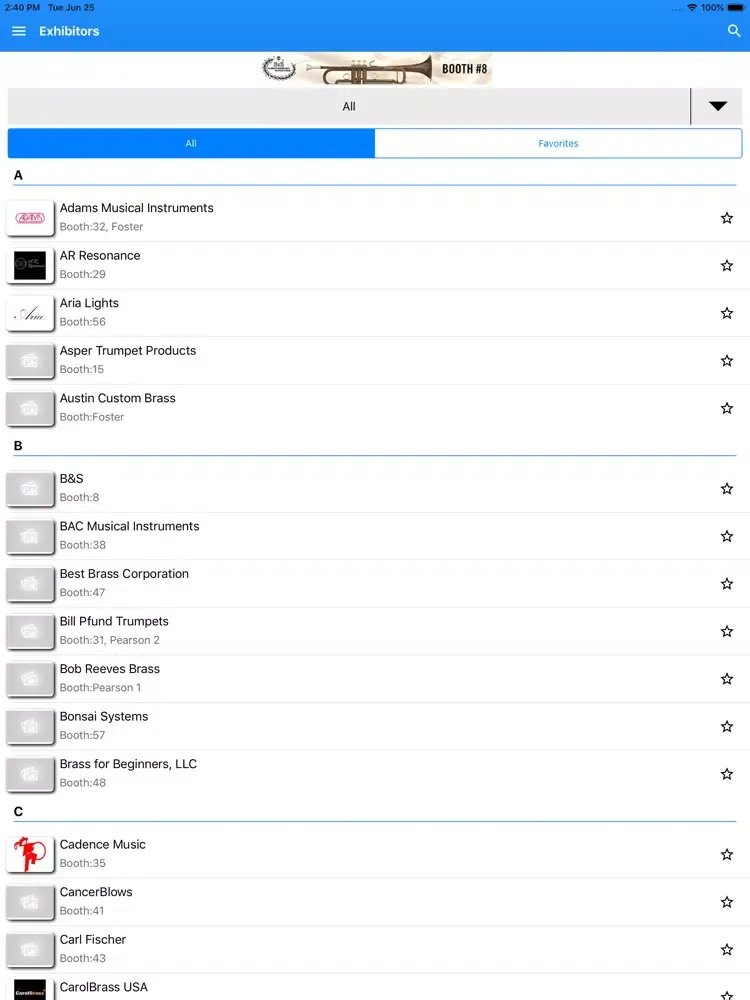The image size is (750, 1000).
Task: Switch to the All tab
Action: coord(191,143)
